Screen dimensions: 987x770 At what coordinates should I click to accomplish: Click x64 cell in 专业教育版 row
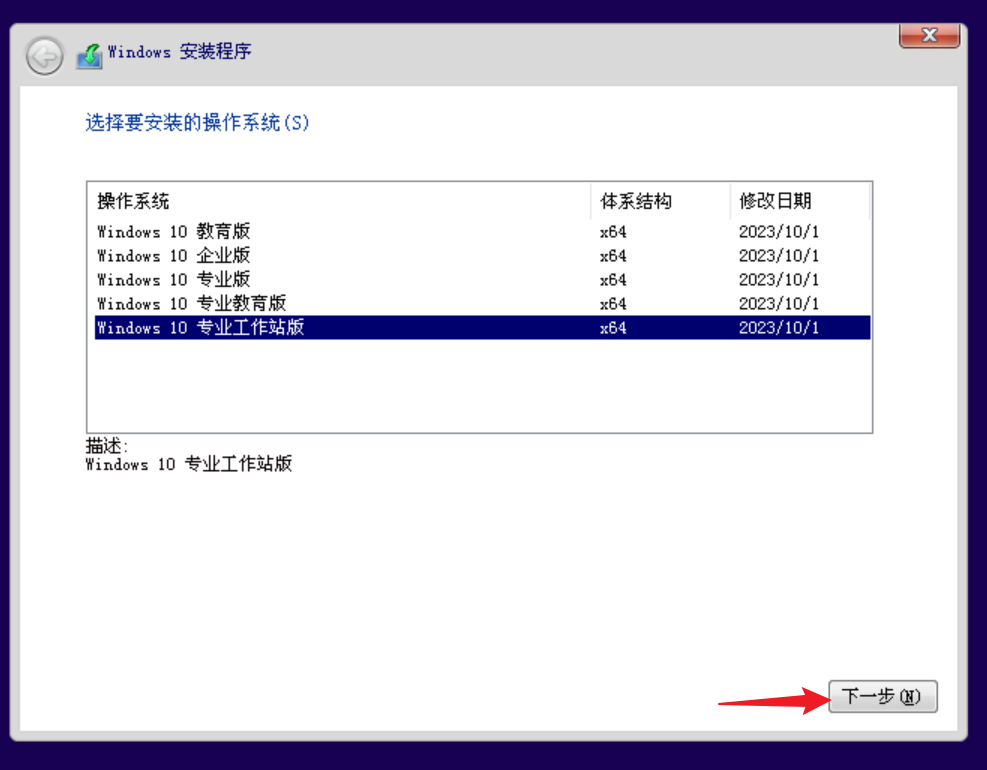tap(613, 304)
